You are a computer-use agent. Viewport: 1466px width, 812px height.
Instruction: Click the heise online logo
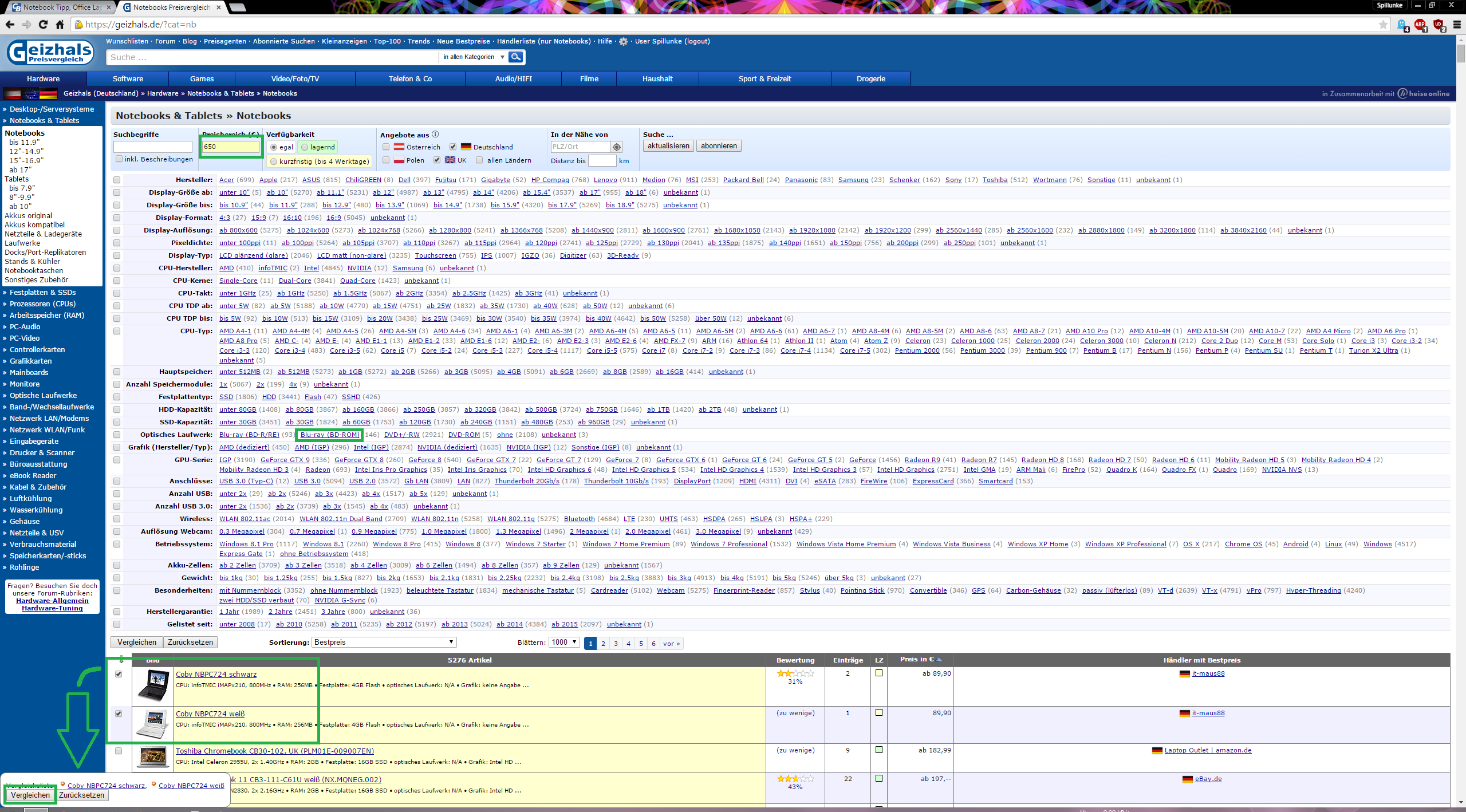click(1423, 93)
